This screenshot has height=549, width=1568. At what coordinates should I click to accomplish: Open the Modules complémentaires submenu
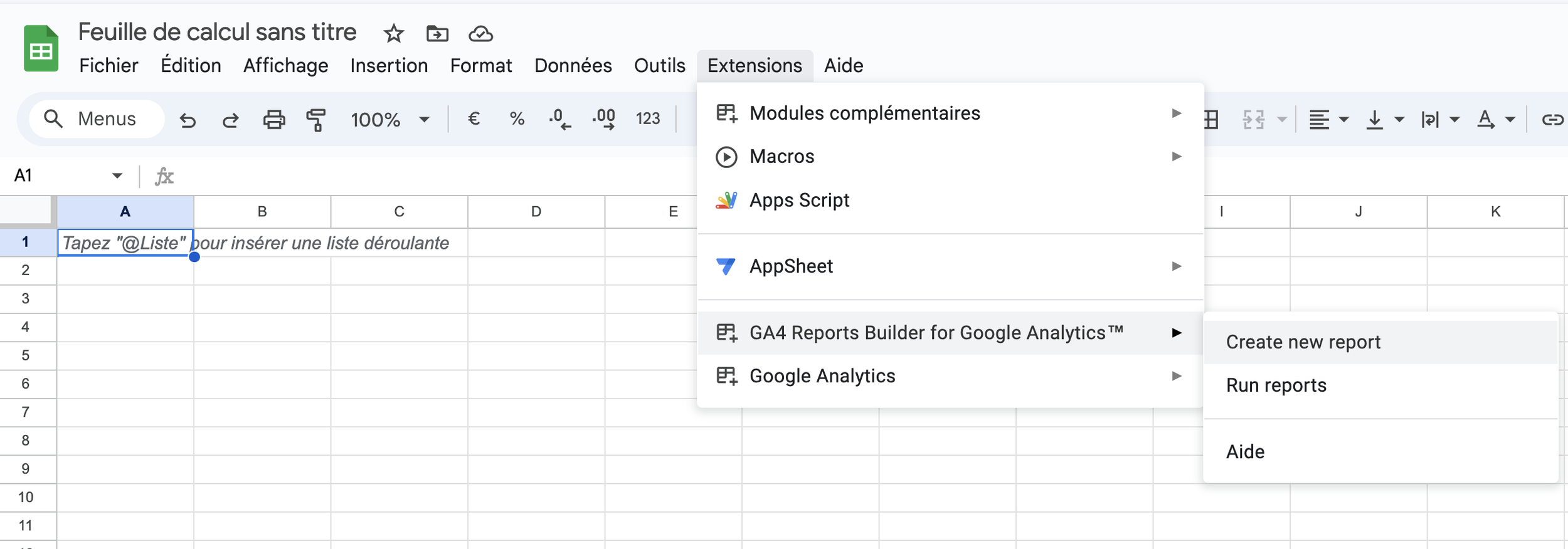pyautogui.click(x=950, y=113)
